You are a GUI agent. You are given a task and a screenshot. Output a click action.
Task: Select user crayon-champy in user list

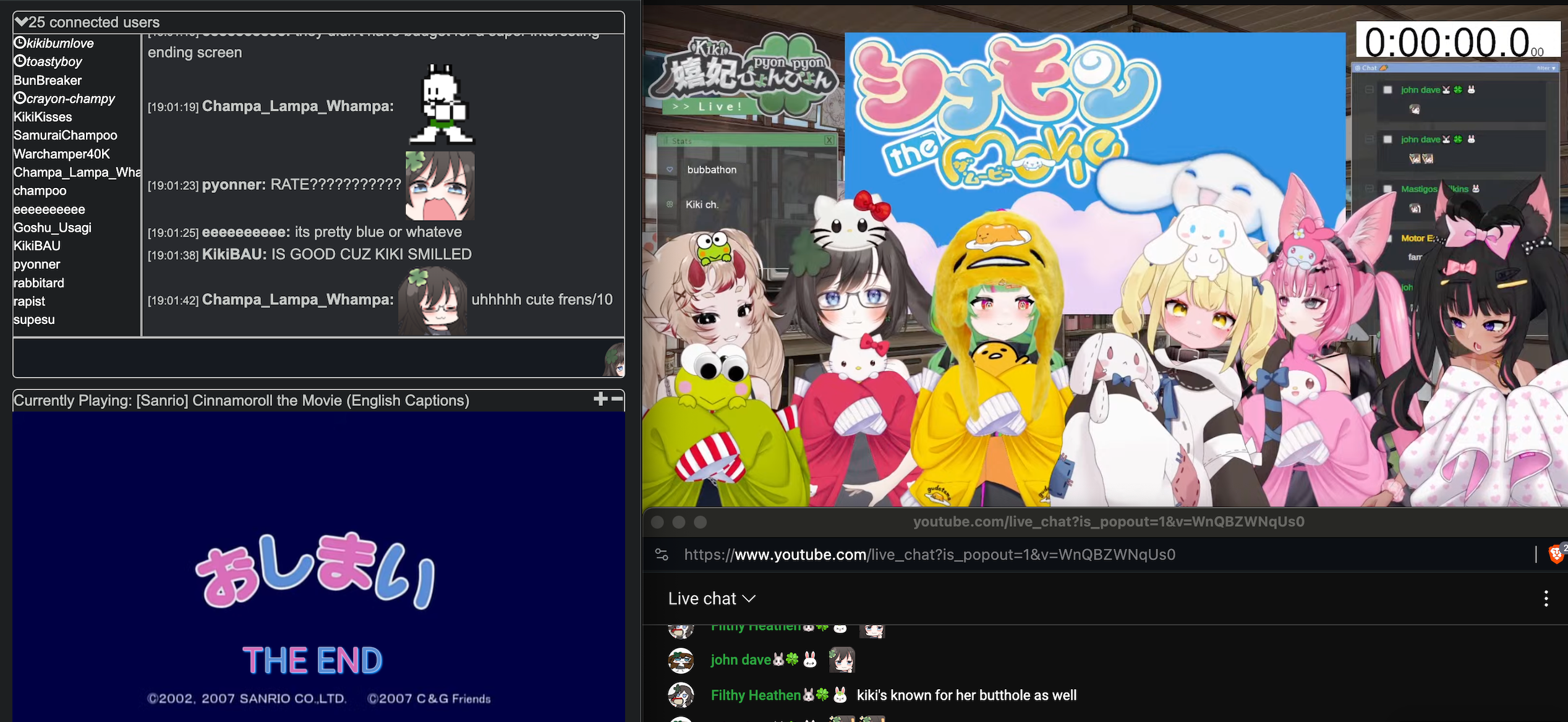(70, 99)
